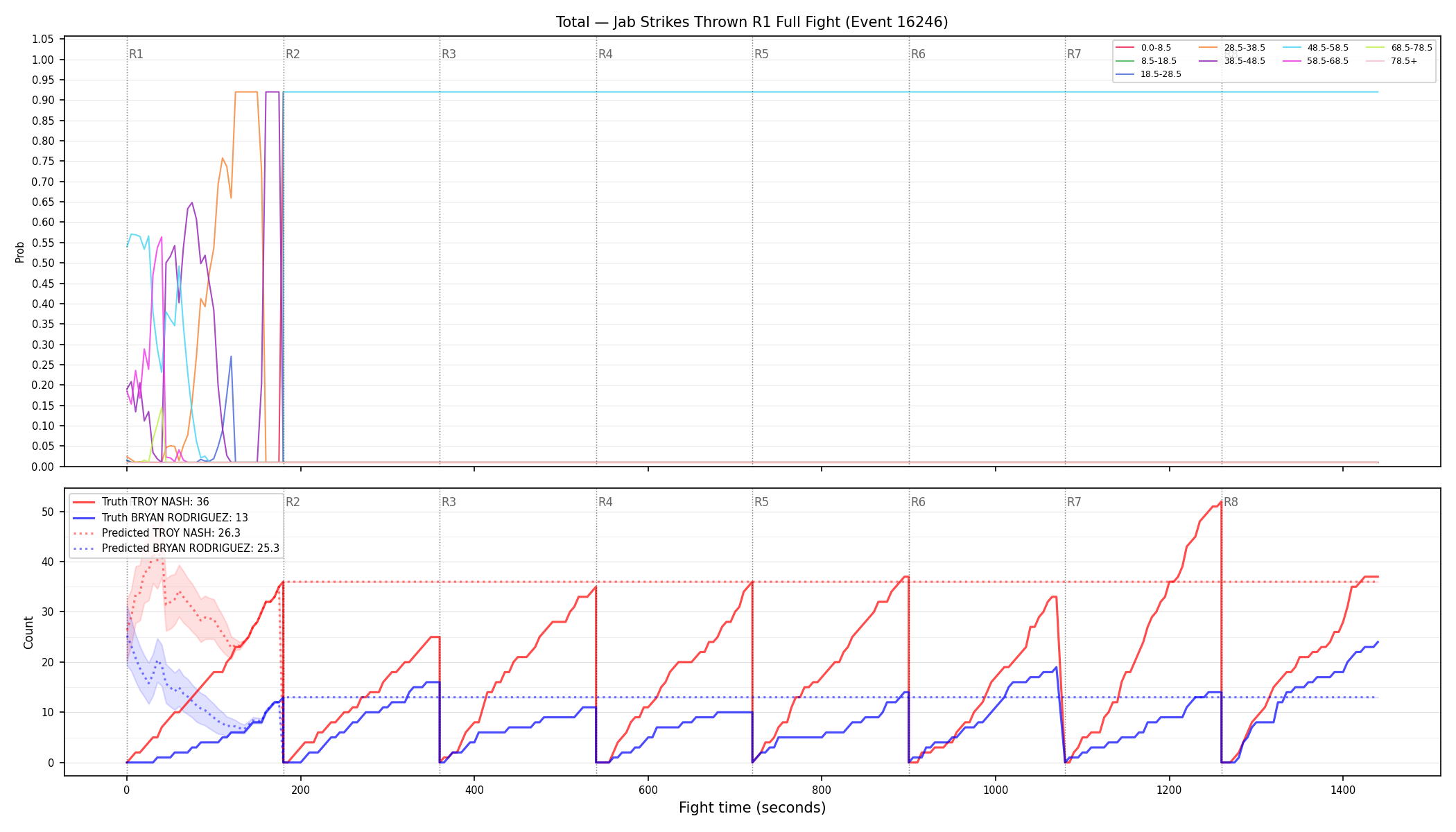The height and width of the screenshot is (832, 1456).
Task: Click the x-axis tick label '1400'
Action: [x=1343, y=790]
